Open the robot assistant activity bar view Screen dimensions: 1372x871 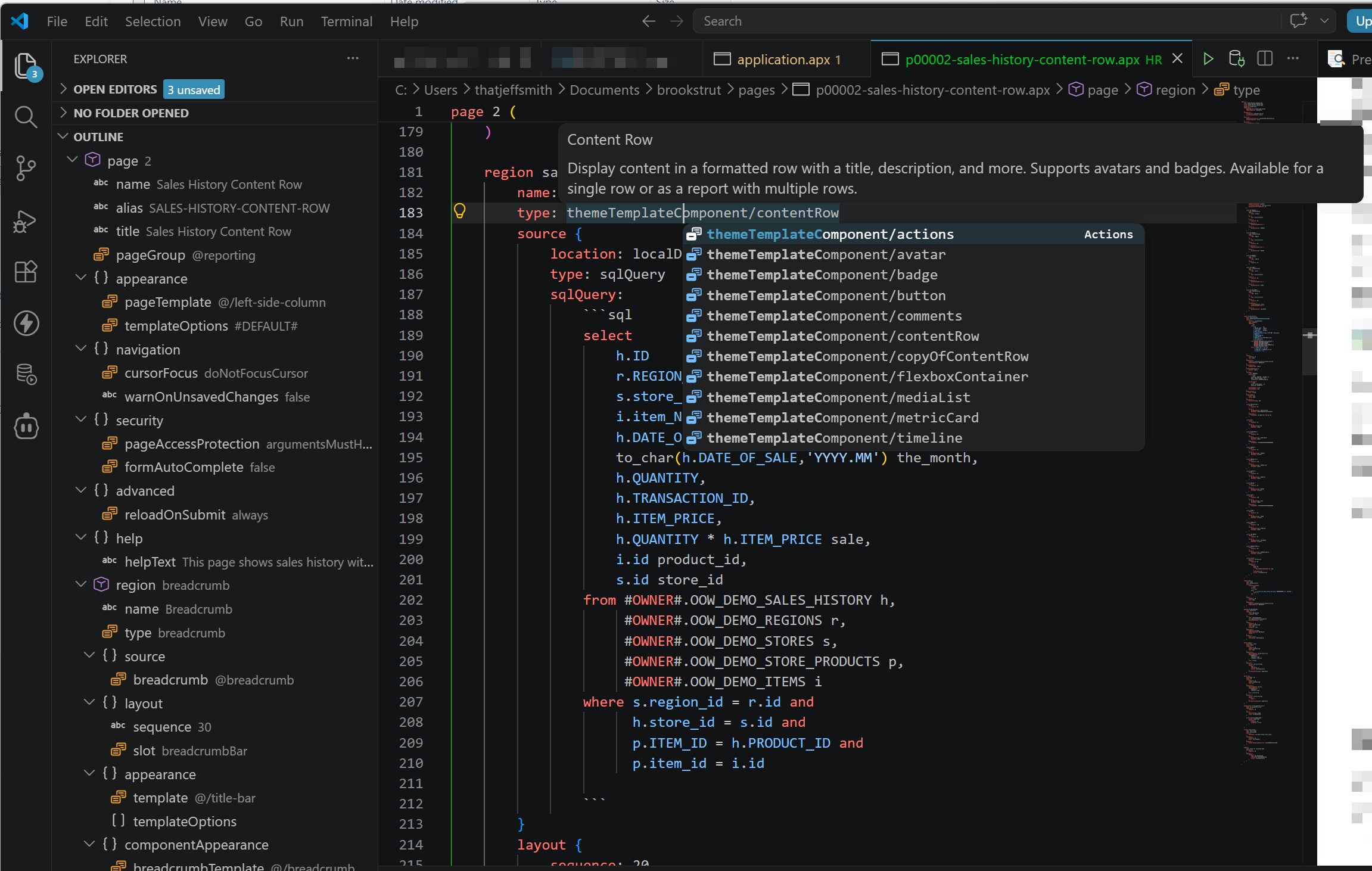click(26, 427)
